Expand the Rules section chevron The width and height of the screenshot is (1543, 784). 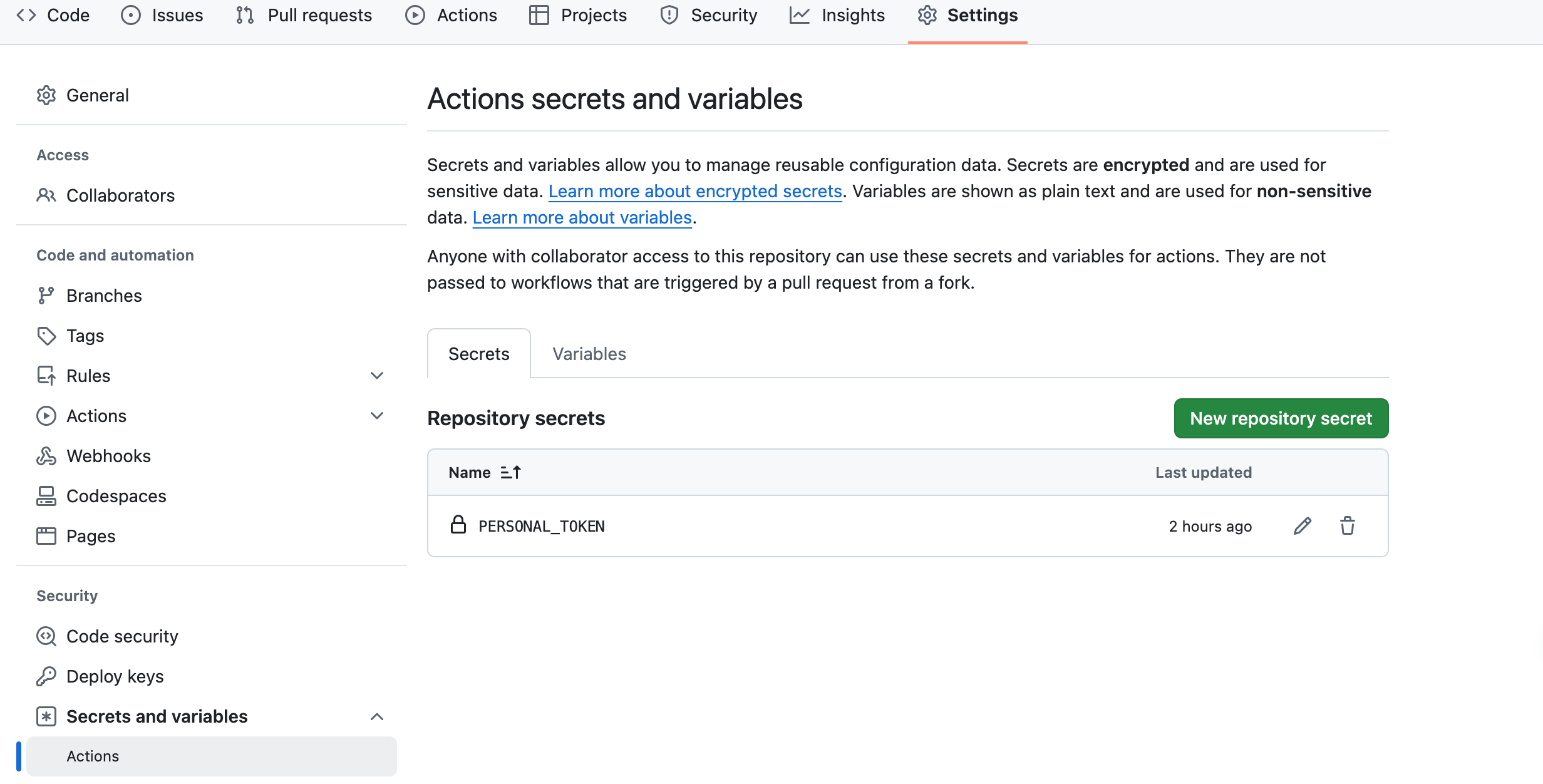pyautogui.click(x=377, y=376)
